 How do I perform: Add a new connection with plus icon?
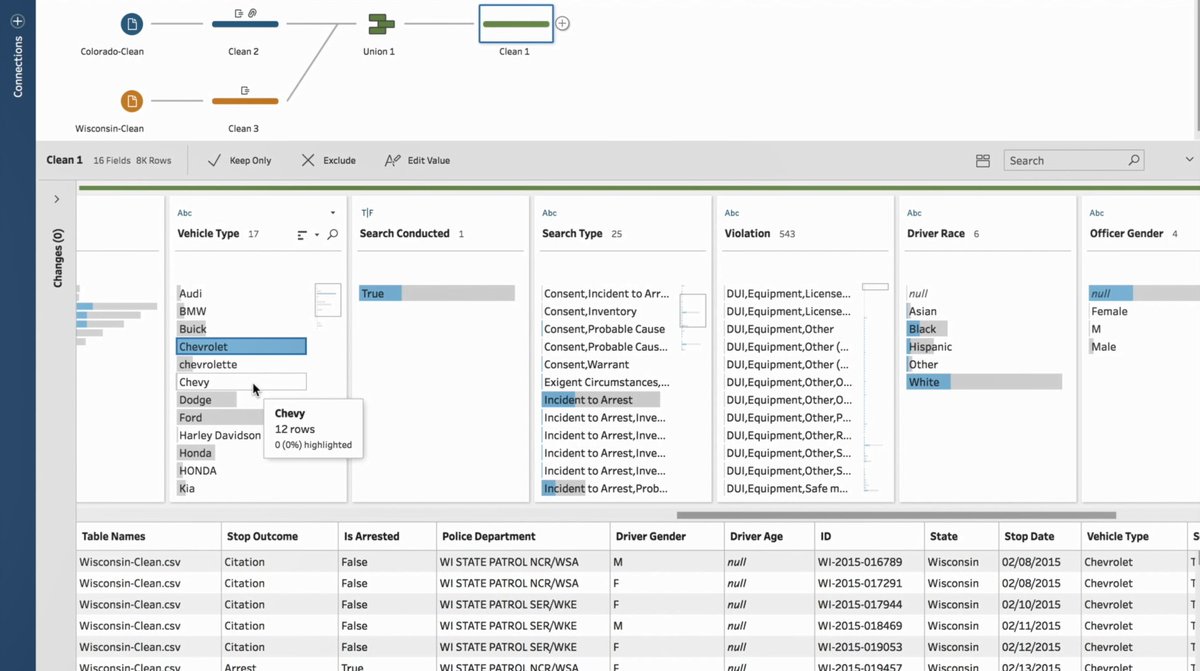click(x=17, y=20)
